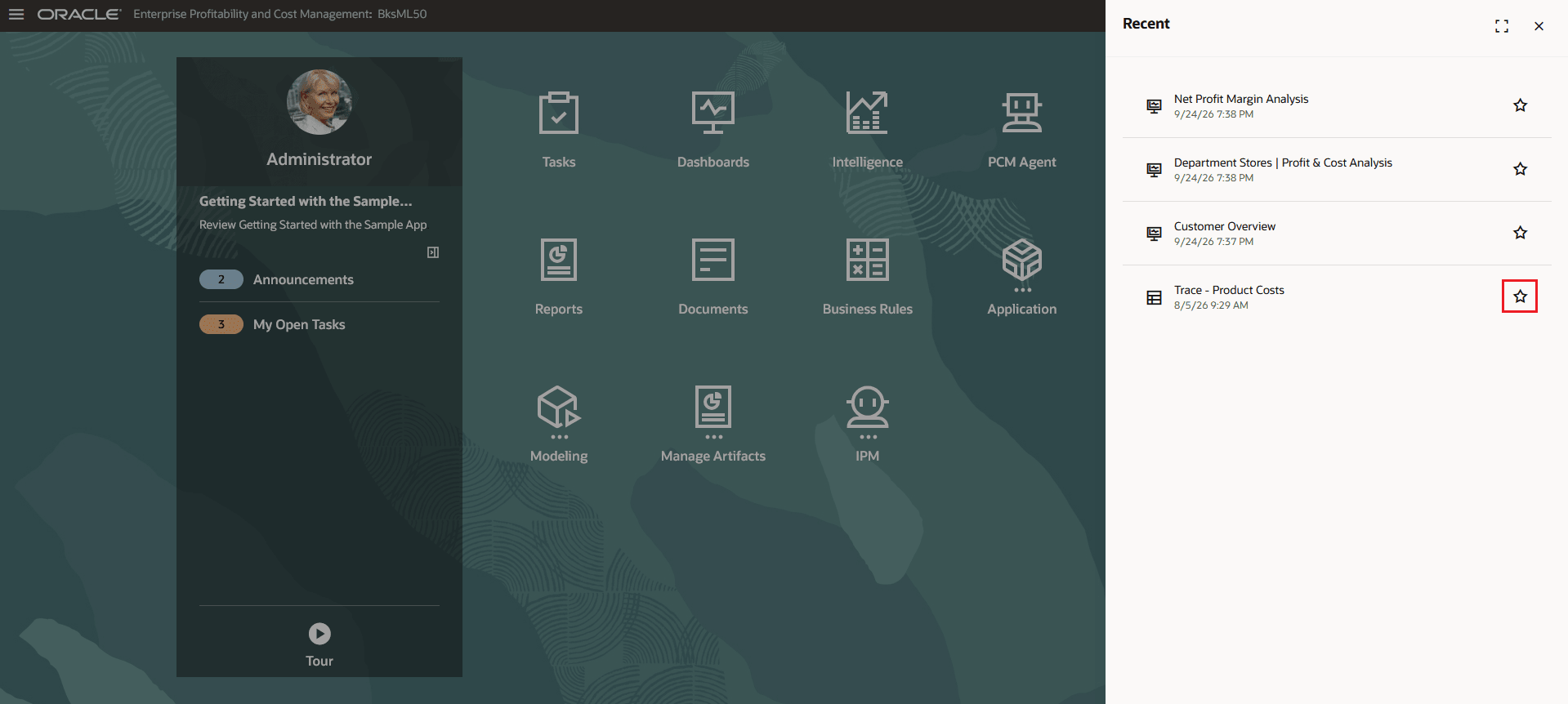Click the dashboard icon beside Net Profit Margin Analysis
Viewport: 1568px width, 704px height.
tap(1154, 106)
